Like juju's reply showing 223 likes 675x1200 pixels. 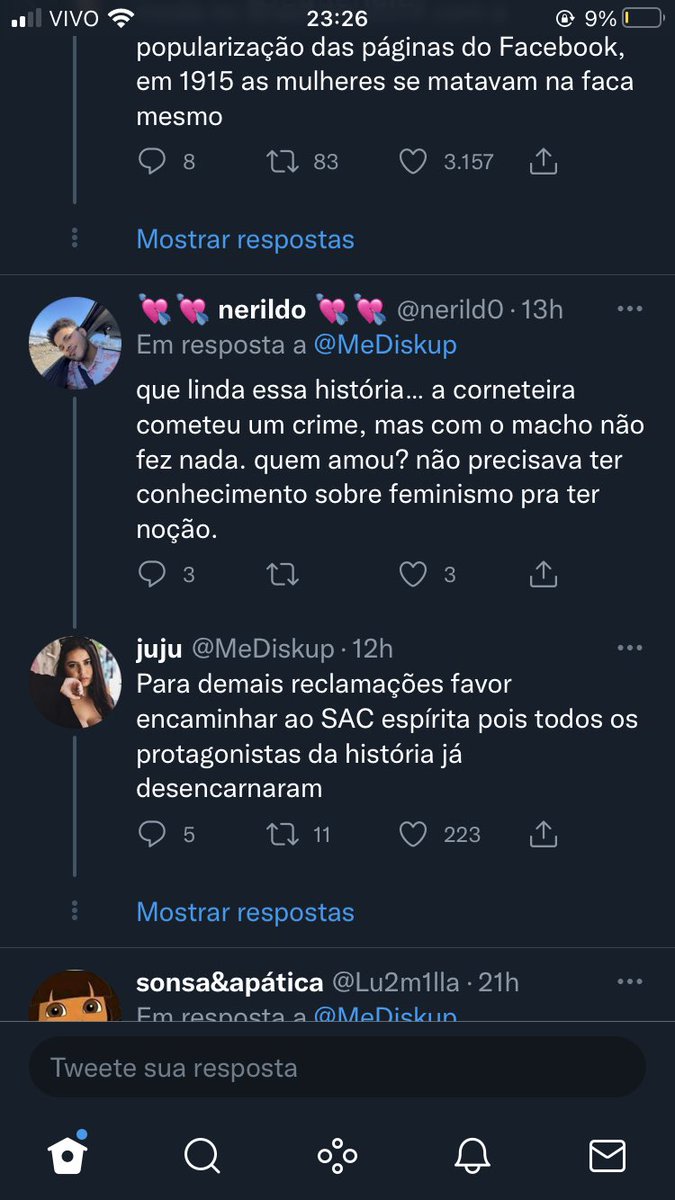[413, 834]
